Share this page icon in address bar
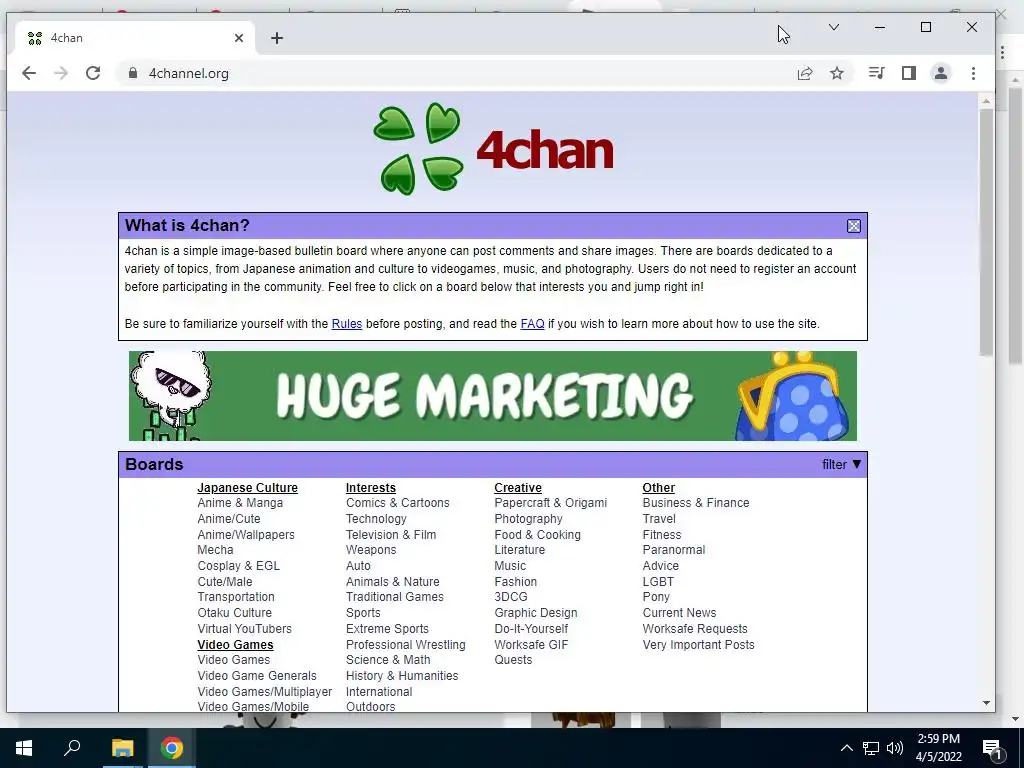The height and width of the screenshot is (768, 1024). [805, 73]
